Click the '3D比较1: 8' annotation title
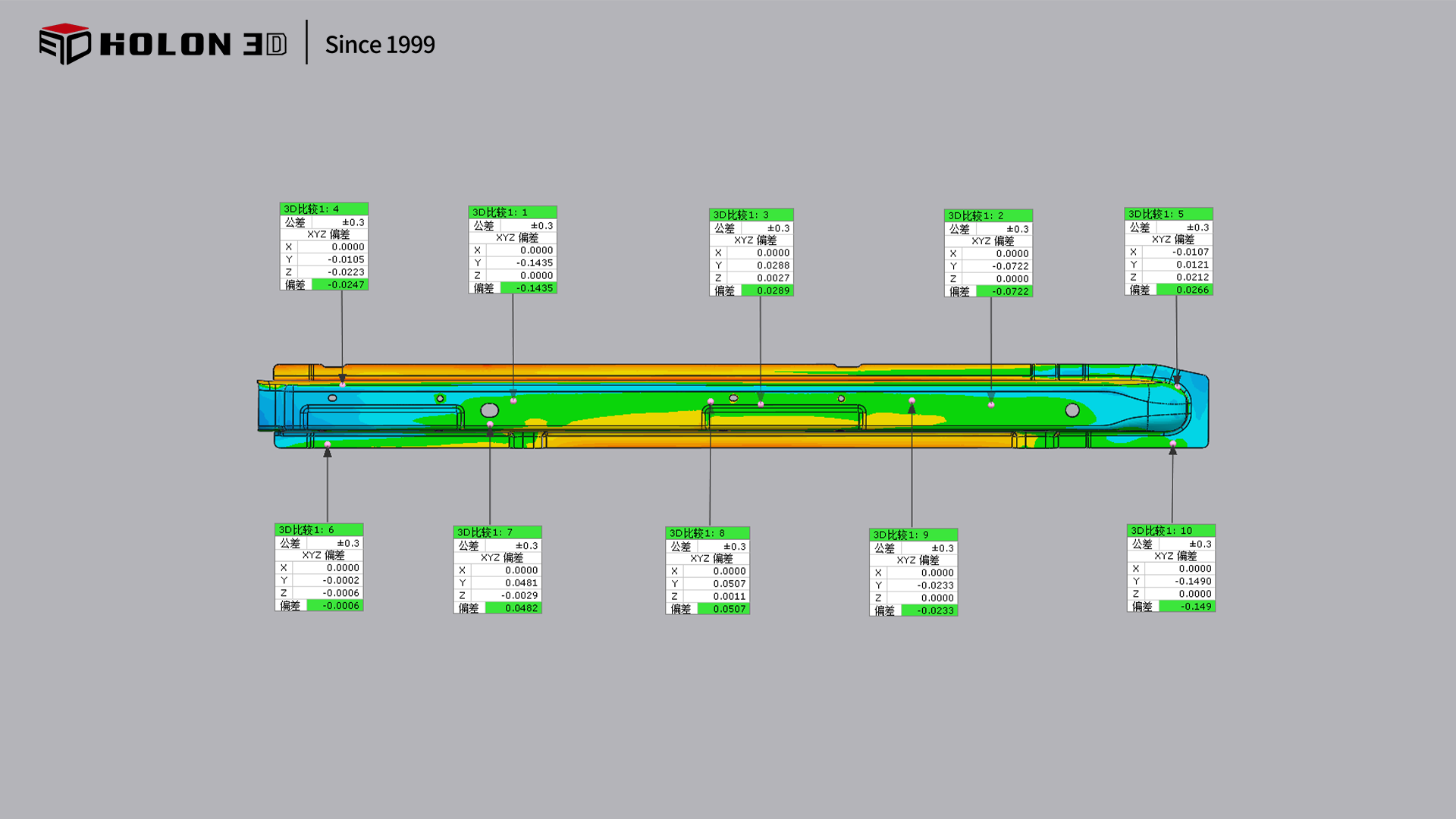1456x819 pixels. (x=708, y=533)
